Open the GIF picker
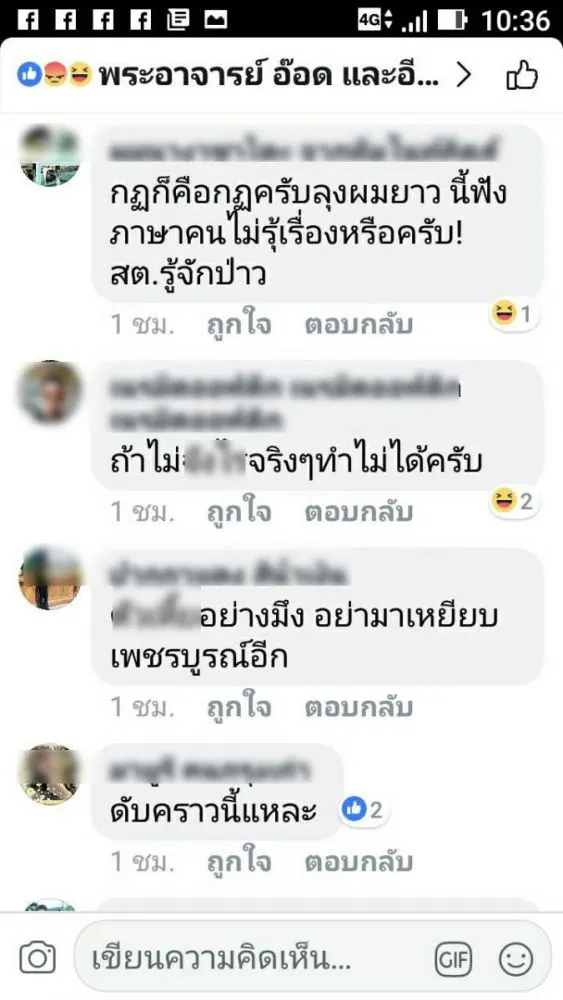Image resolution: width=563 pixels, height=1000 pixels. [x=453, y=958]
